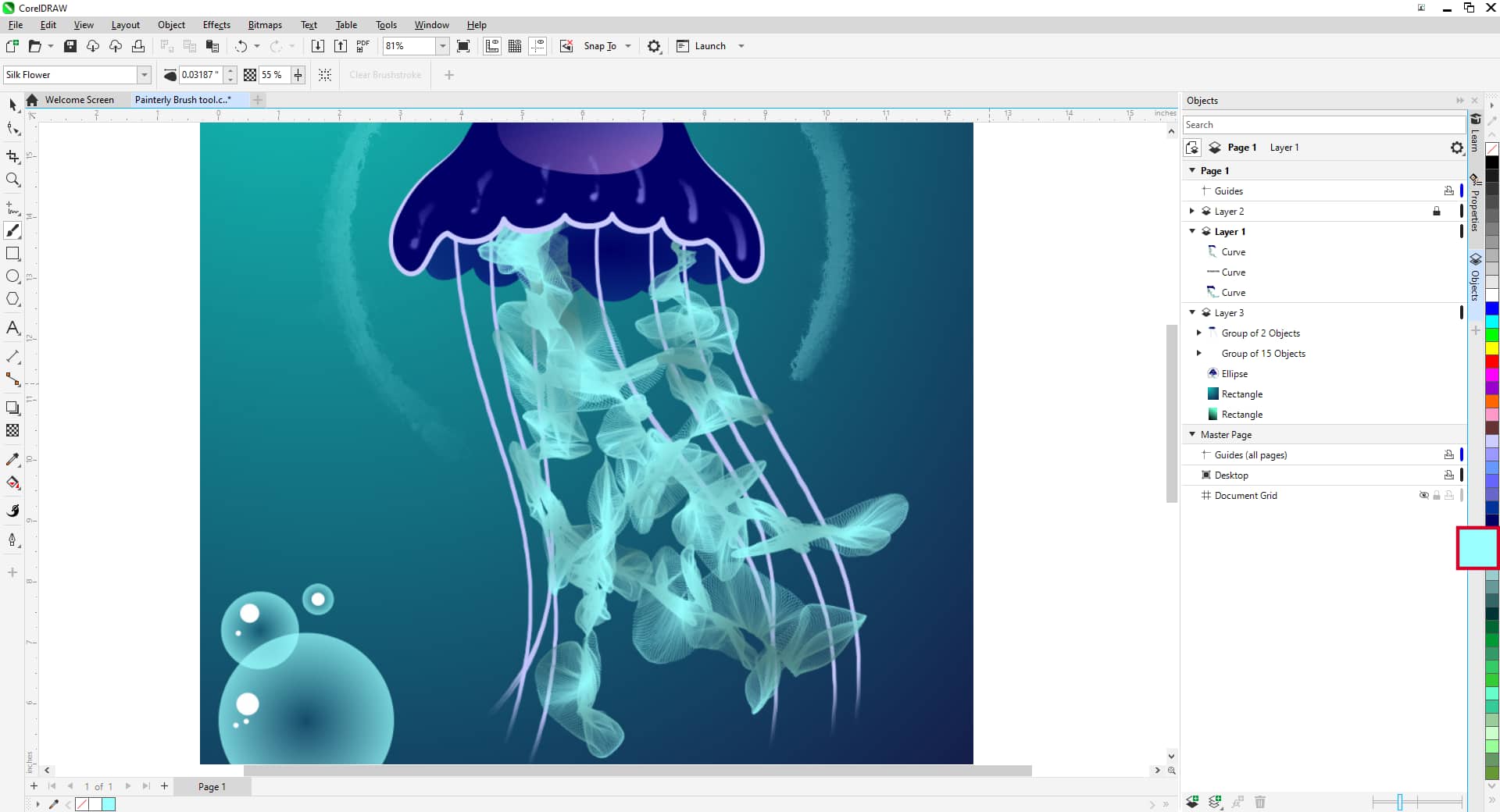Unlock Layer 2 via lock icon
The height and width of the screenshot is (812, 1500).
1436,212
